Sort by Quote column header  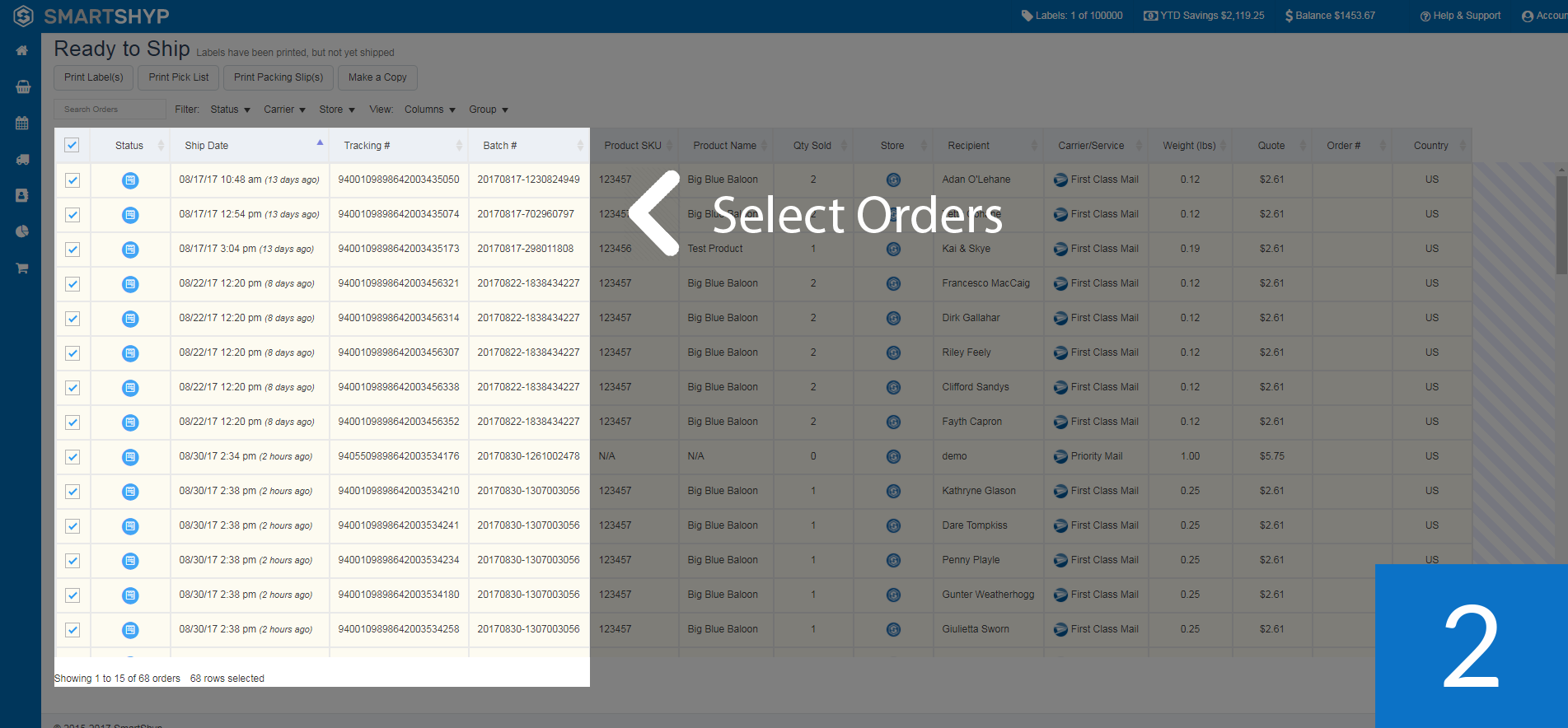tap(1272, 146)
